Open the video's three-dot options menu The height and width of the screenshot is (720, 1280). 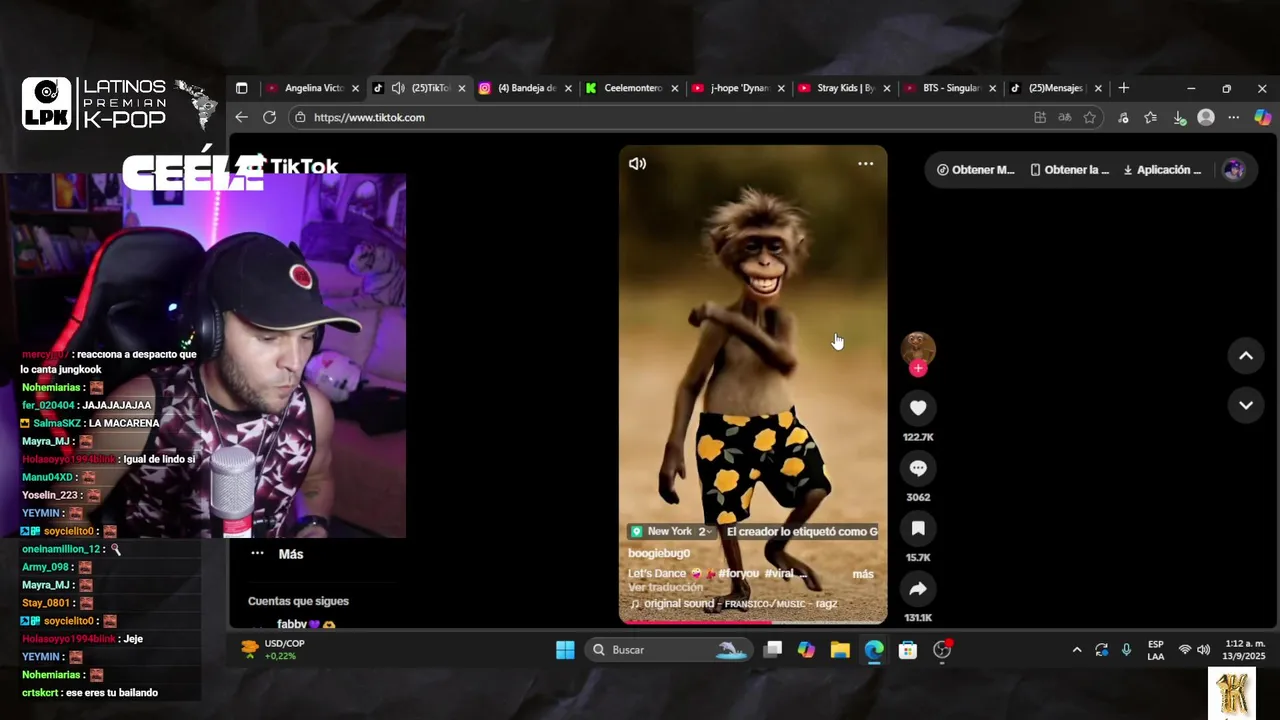pyautogui.click(x=866, y=164)
